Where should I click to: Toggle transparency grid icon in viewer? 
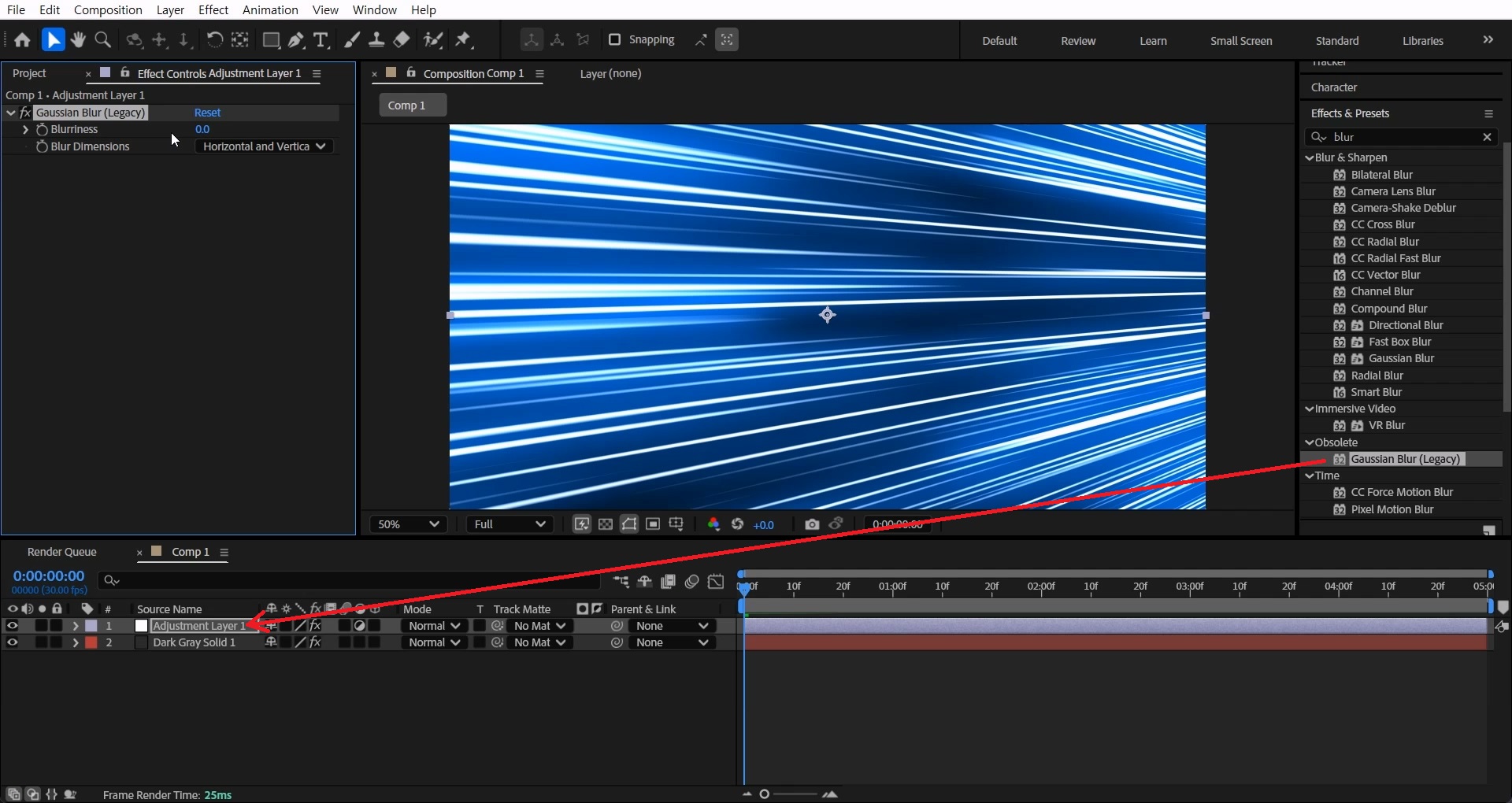[606, 524]
